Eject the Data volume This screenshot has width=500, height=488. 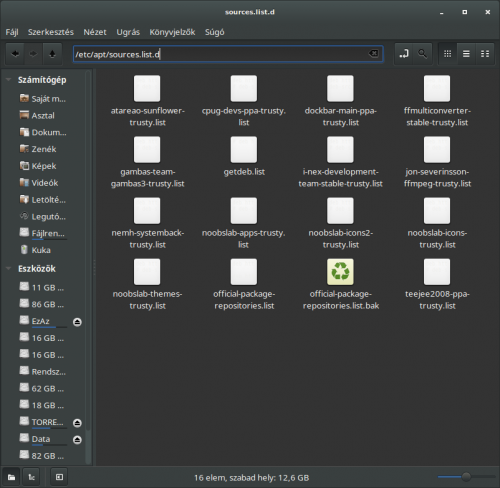pyautogui.click(x=77, y=440)
